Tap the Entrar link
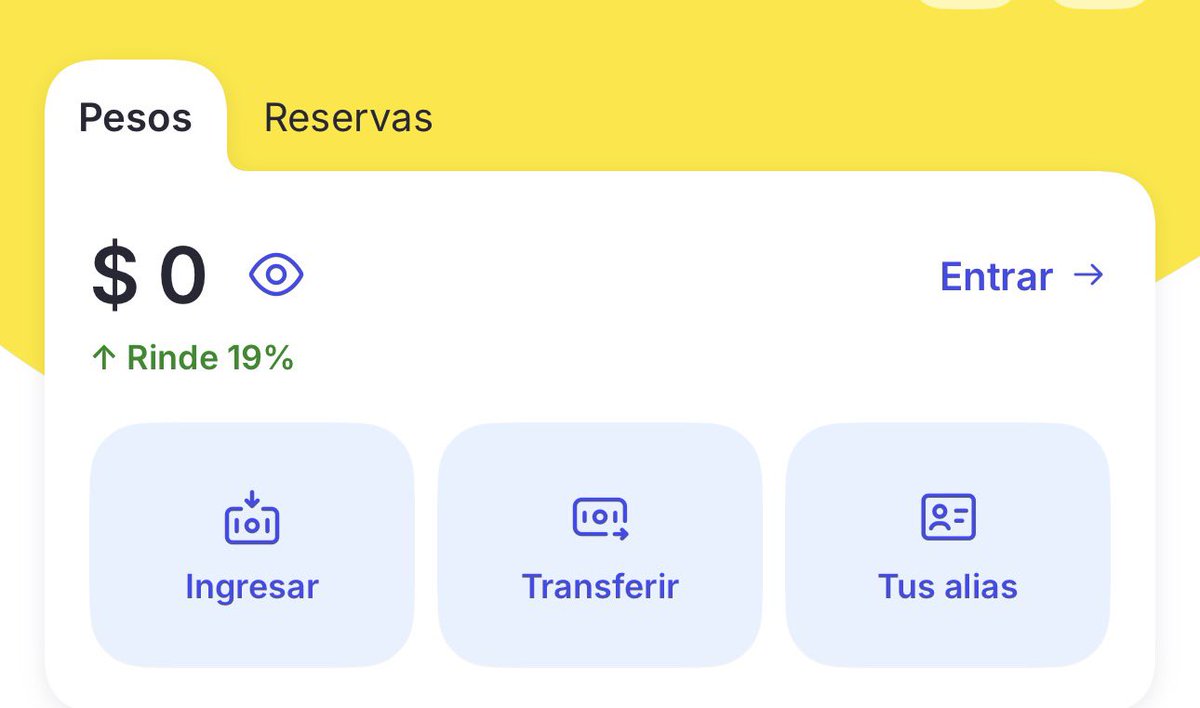Screen dimensions: 1200x708 click(996, 276)
